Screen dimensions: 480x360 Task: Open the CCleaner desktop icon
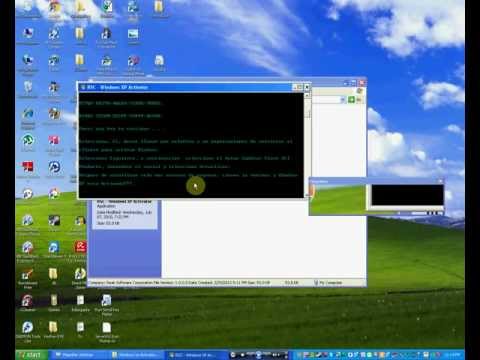[27, 302]
